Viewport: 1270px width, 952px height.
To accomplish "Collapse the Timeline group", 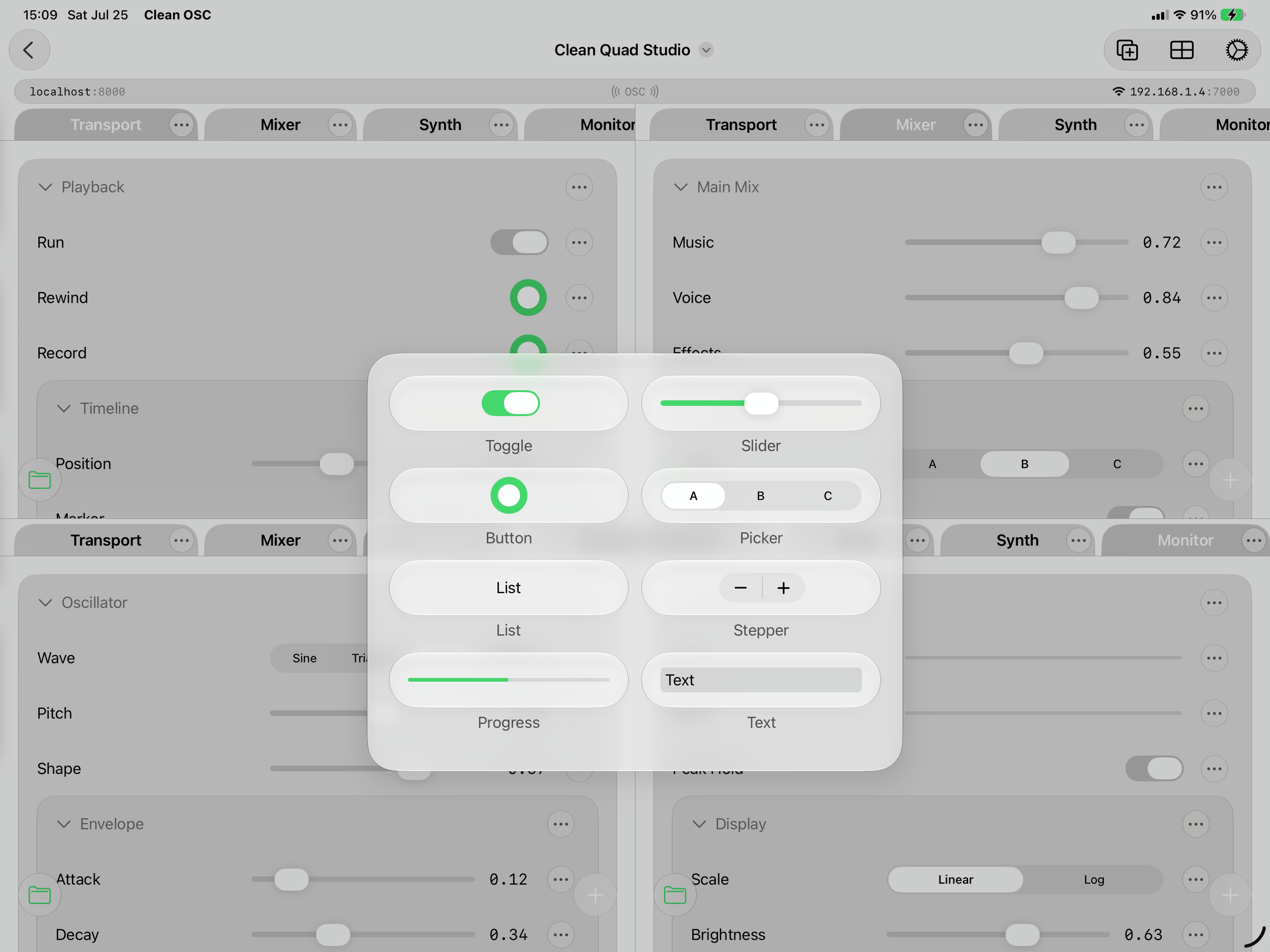I will [x=64, y=409].
